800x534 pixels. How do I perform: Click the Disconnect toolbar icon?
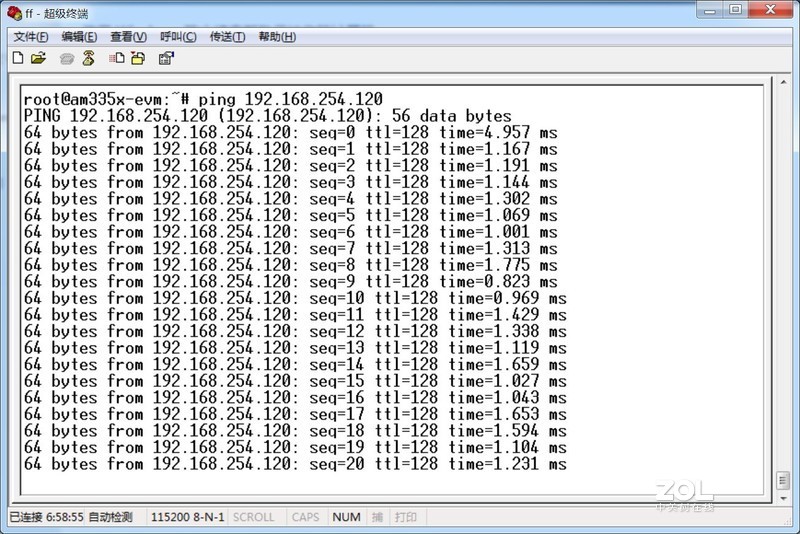88,59
